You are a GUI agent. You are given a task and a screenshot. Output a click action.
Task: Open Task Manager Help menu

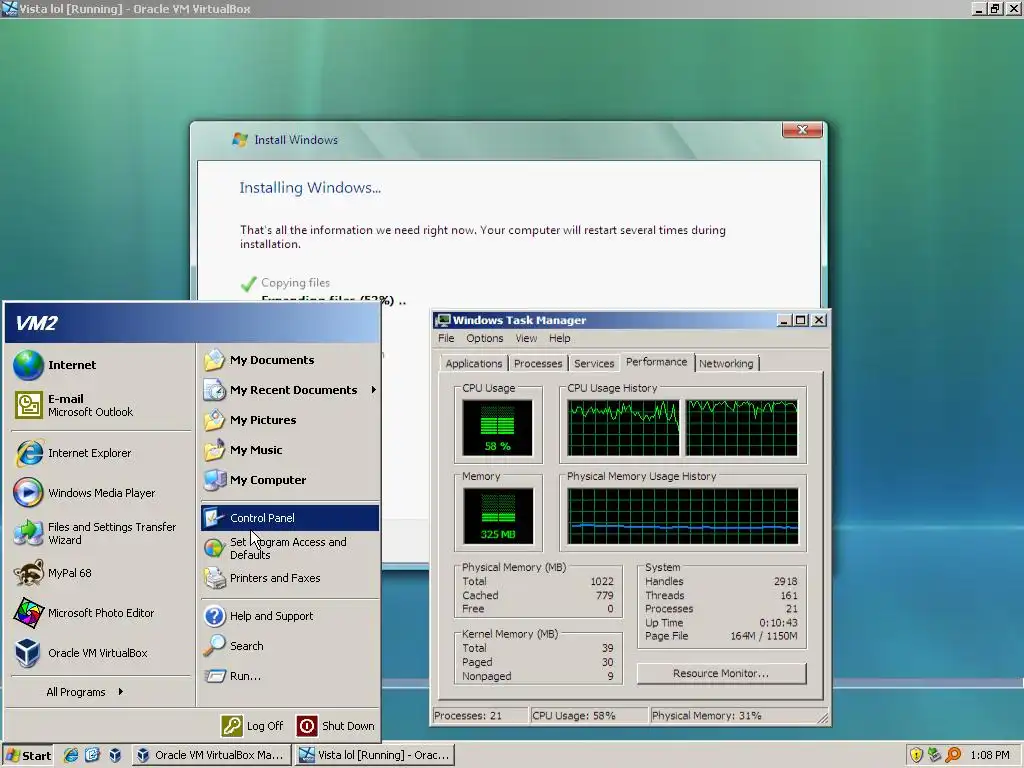560,338
